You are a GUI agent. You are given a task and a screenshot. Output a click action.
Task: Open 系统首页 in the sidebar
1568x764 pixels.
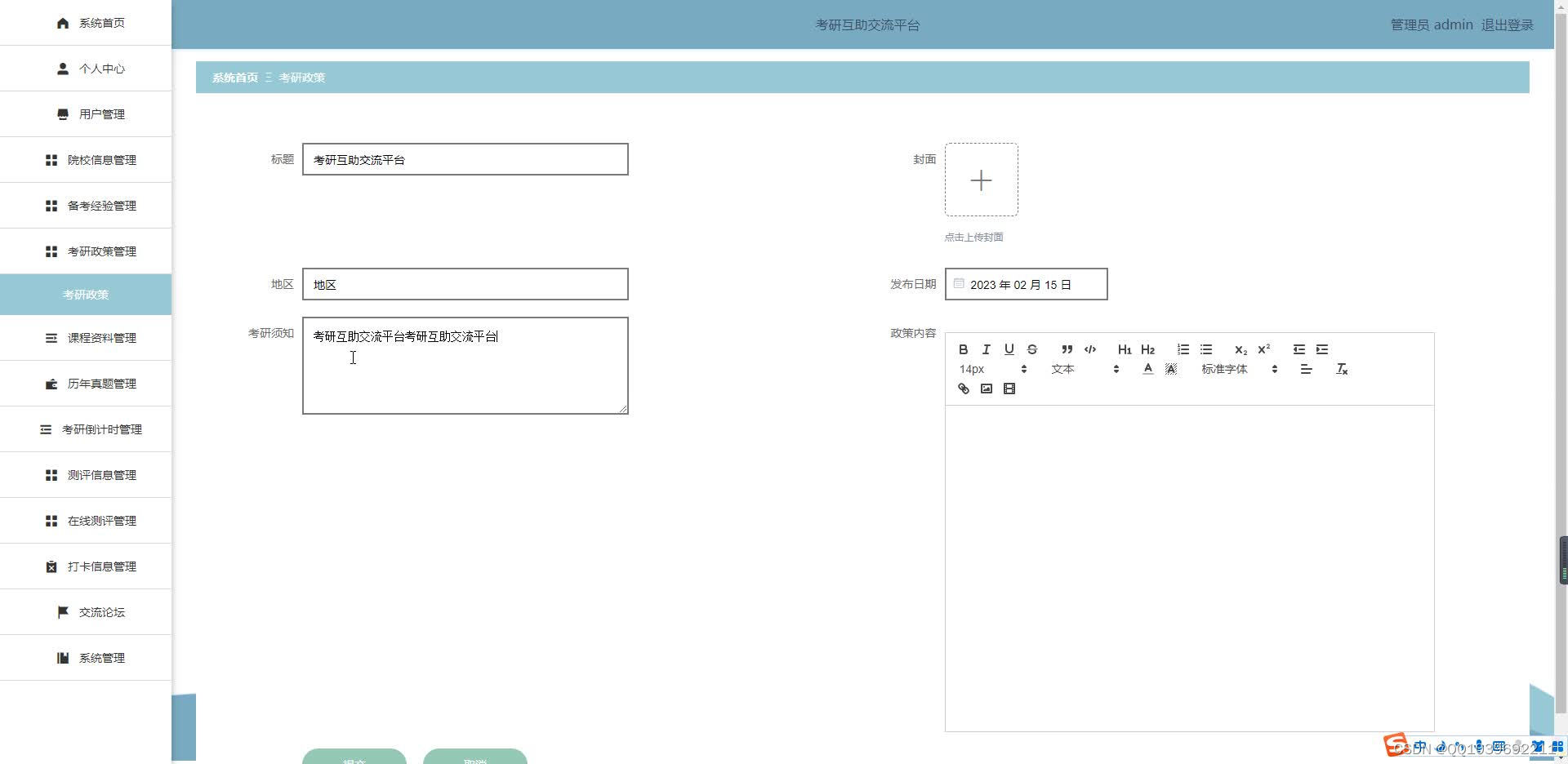[x=86, y=23]
